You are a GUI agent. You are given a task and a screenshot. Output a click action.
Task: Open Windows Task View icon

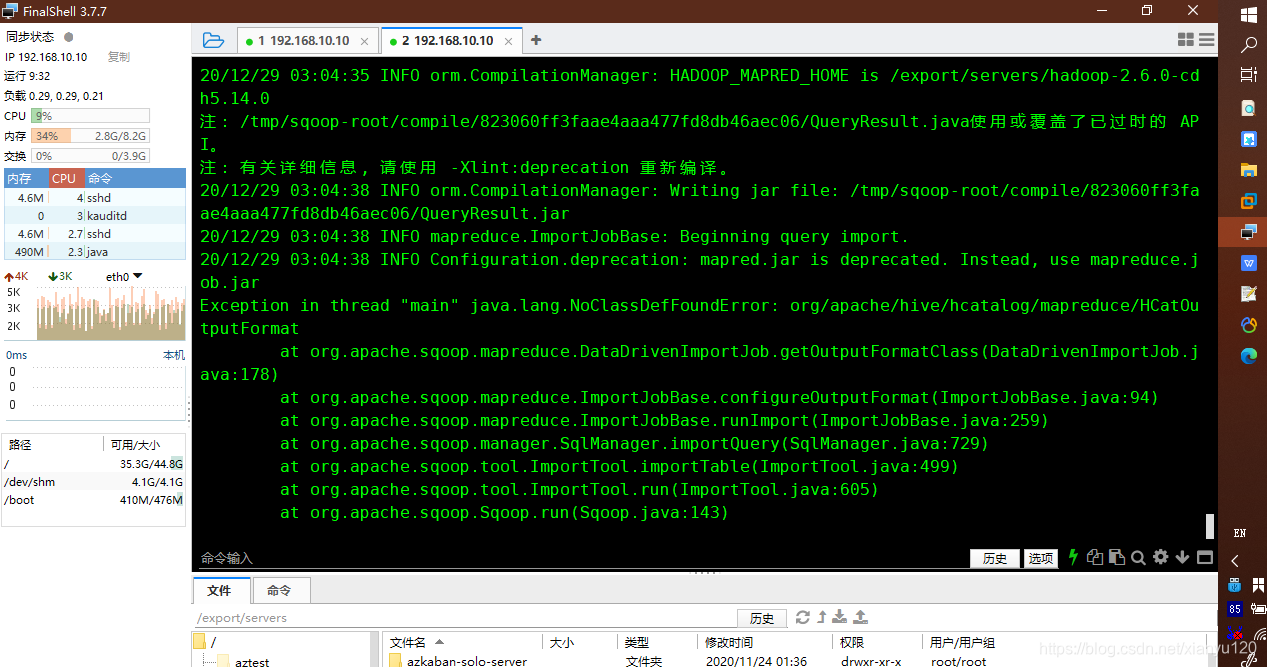[x=1249, y=75]
